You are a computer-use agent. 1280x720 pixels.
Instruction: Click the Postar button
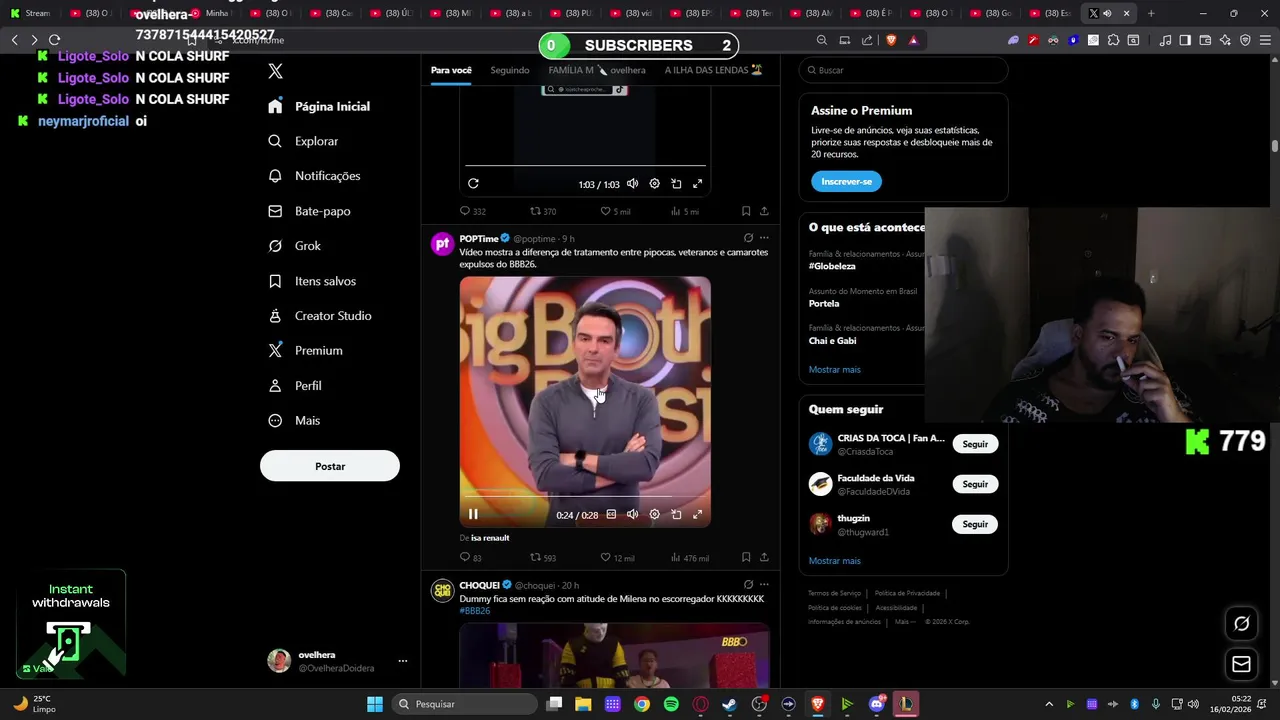(330, 466)
